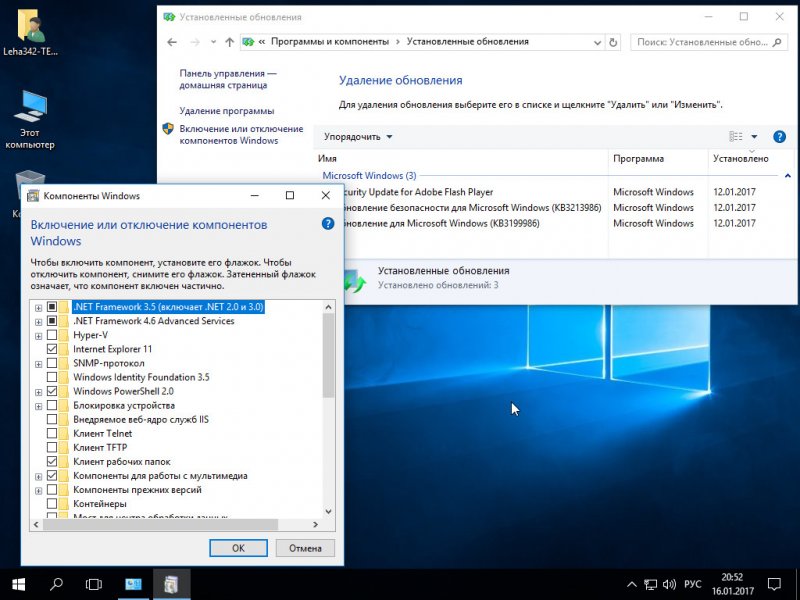Enable the Клиент Telnet checkbox
This screenshot has height=600, width=800.
point(52,434)
